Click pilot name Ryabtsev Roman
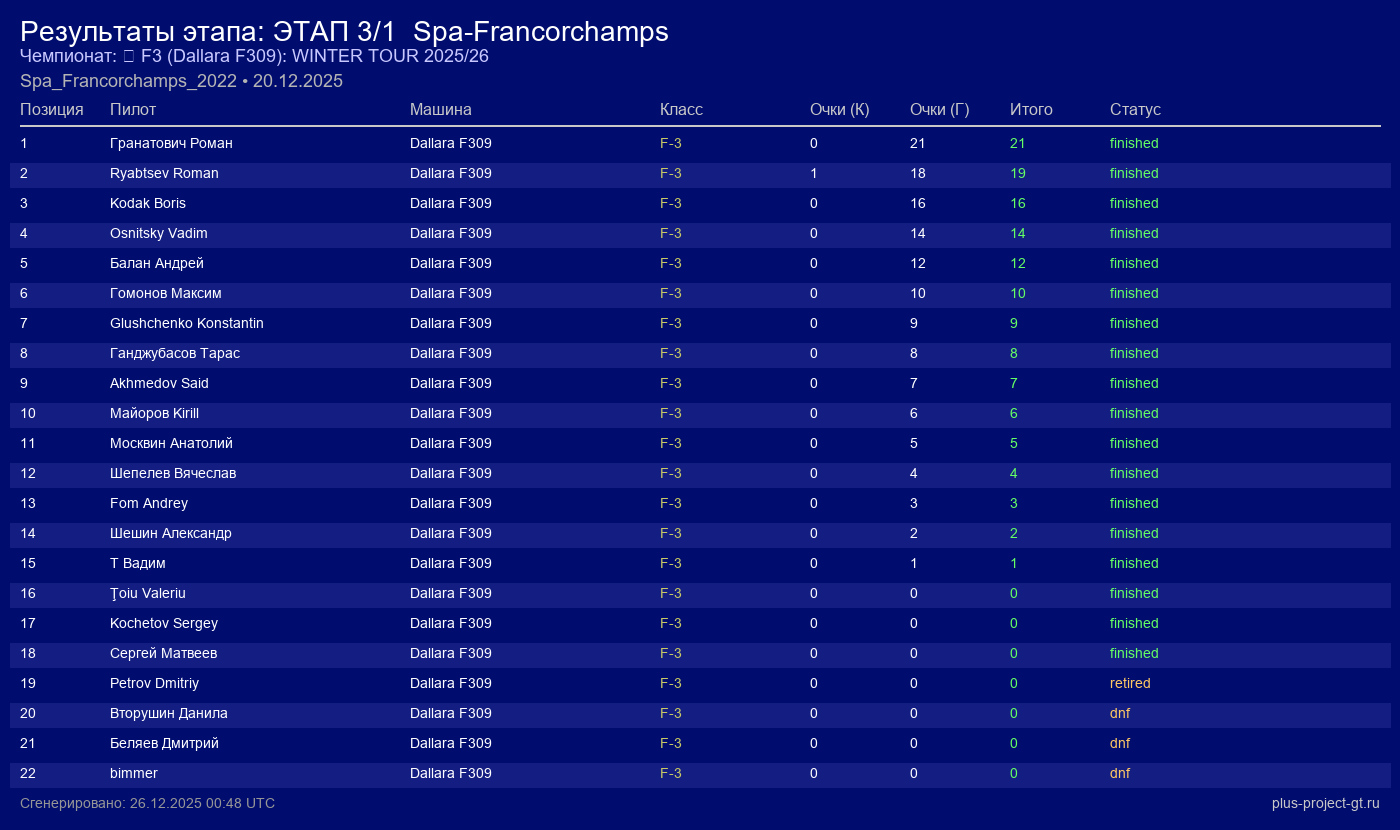Image resolution: width=1400 pixels, height=830 pixels. pos(164,173)
